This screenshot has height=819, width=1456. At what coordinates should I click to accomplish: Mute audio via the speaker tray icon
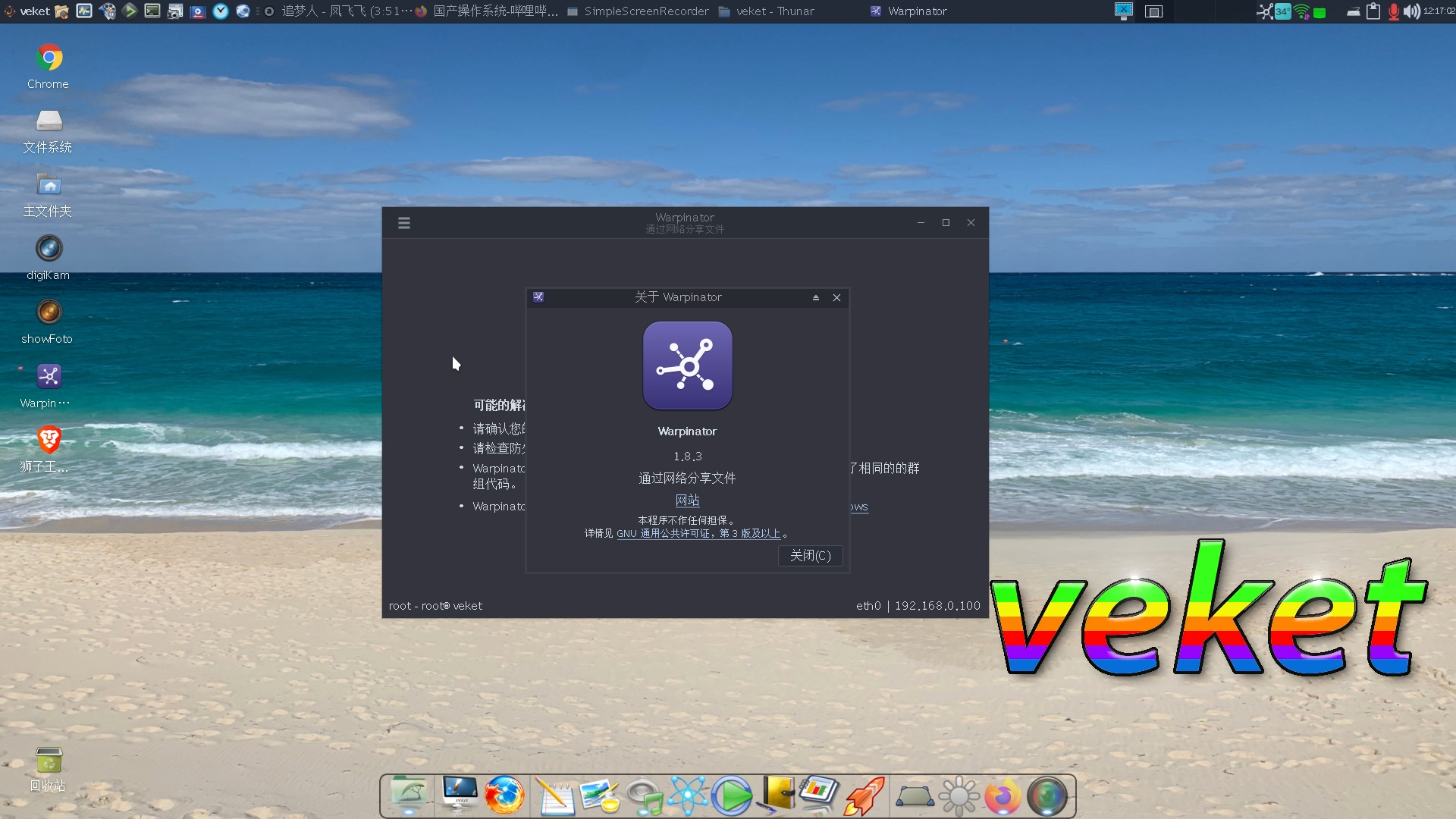1412,11
